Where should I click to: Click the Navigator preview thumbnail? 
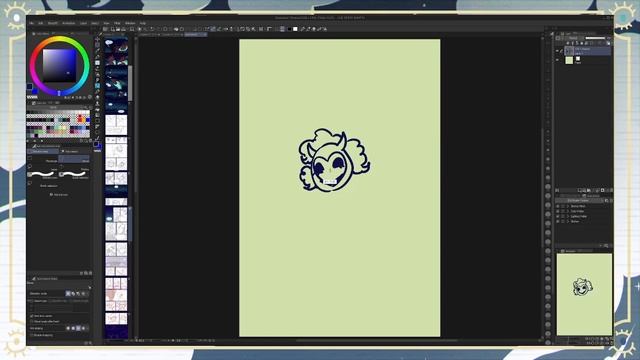tap(584, 294)
